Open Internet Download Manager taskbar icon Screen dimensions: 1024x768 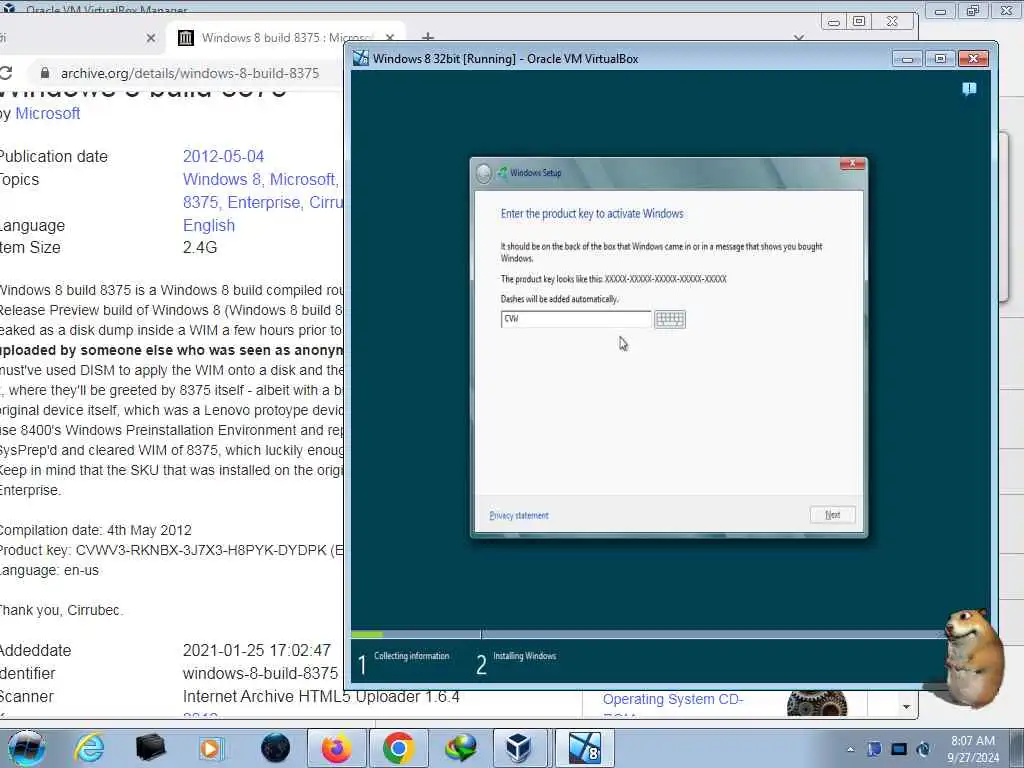click(460, 748)
